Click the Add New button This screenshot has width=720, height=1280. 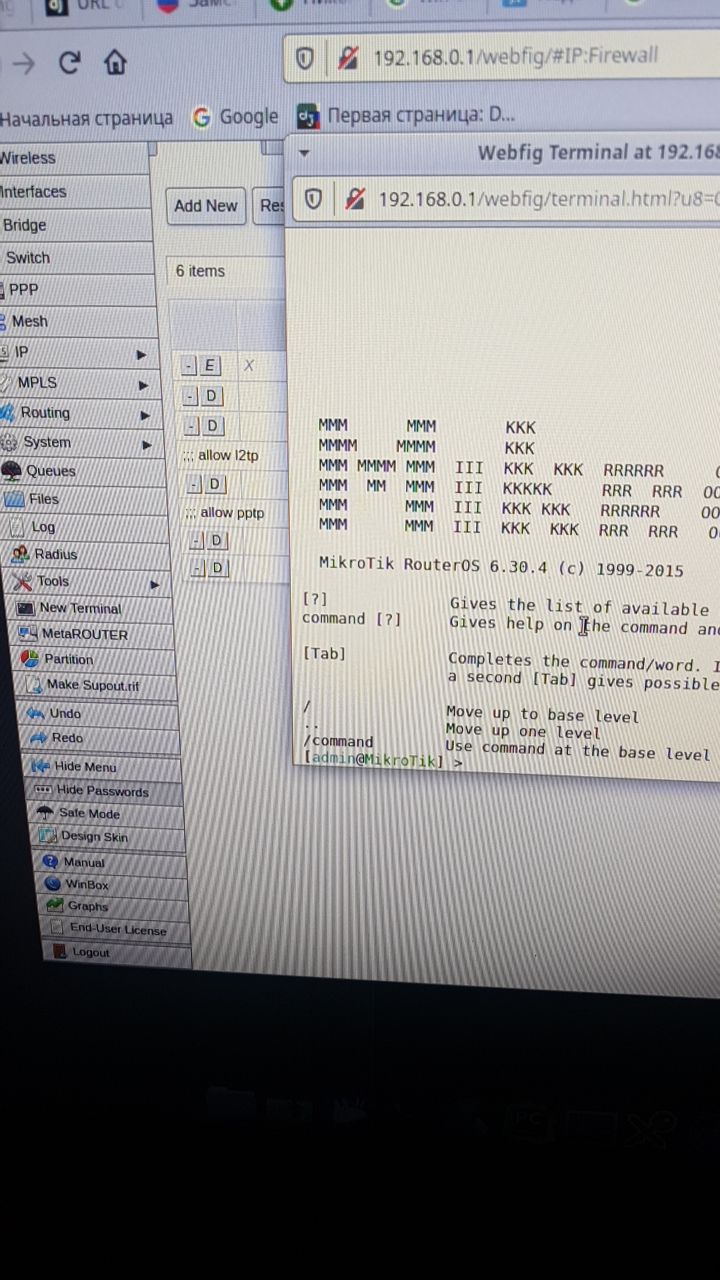pos(205,206)
